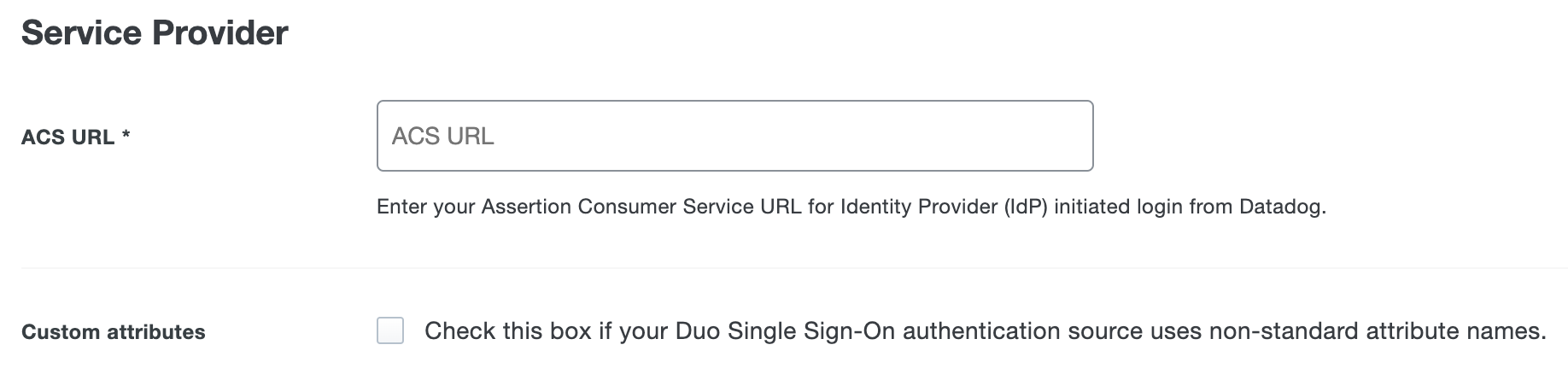Enable the Custom attributes checkbox
The image size is (1568, 374).
390,330
